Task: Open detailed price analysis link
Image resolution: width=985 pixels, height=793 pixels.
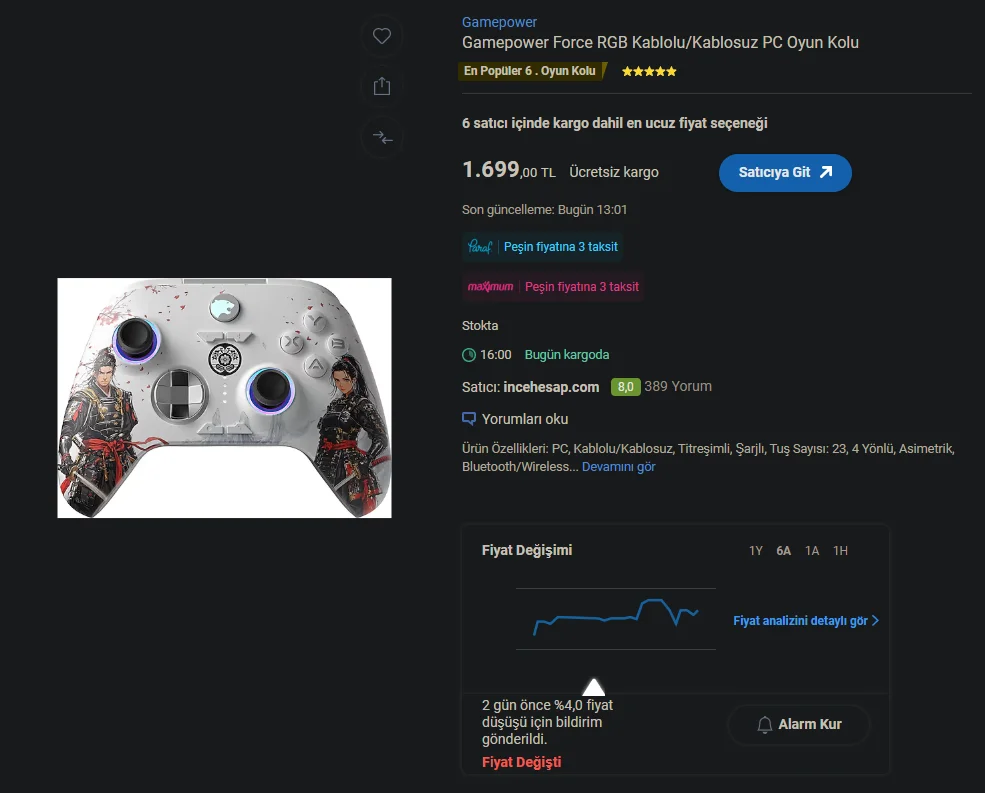Action: [x=805, y=621]
